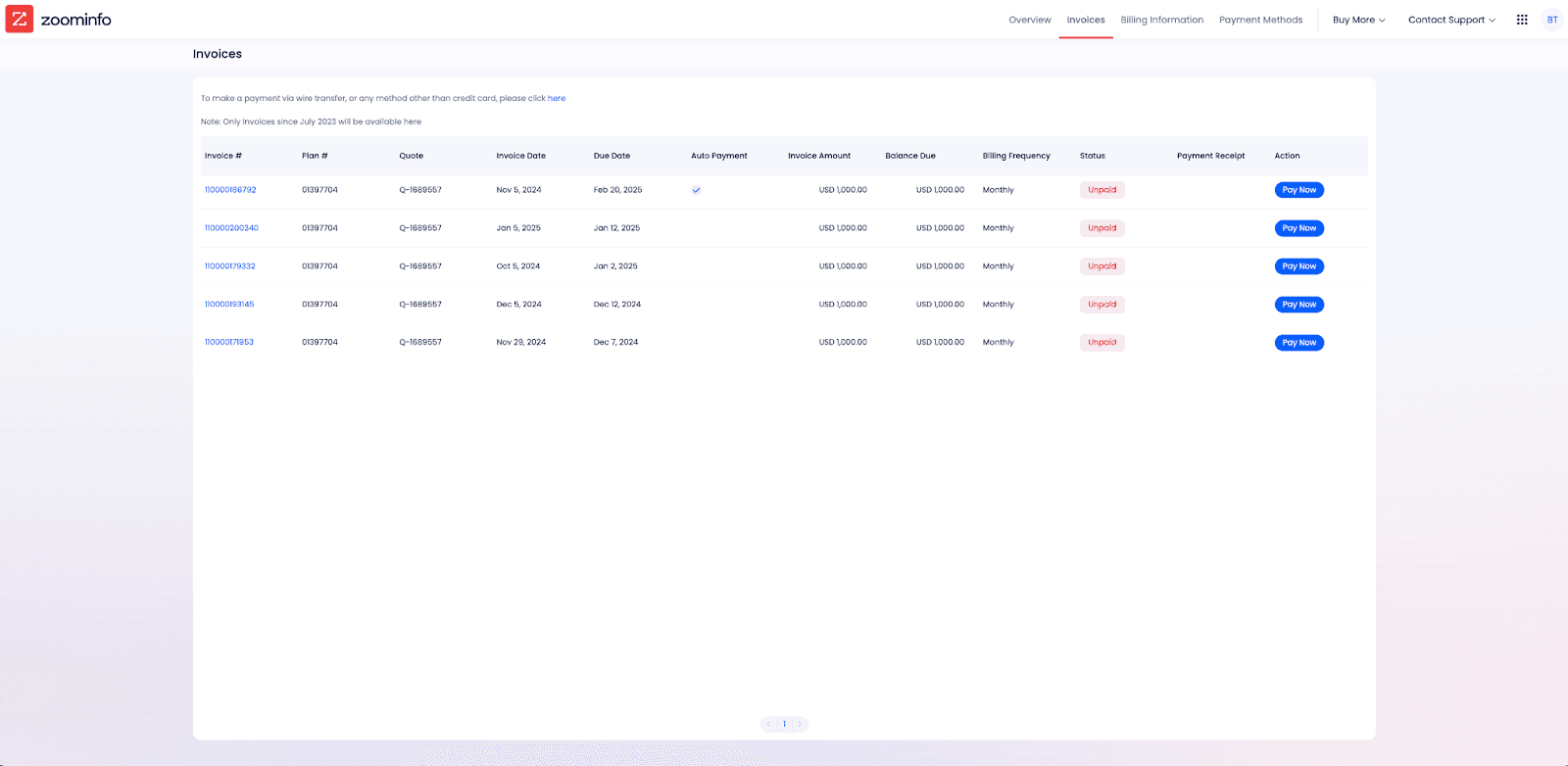
Task: Click quote Q-1689557 in invoice 110000200340 row
Action: coord(420,228)
